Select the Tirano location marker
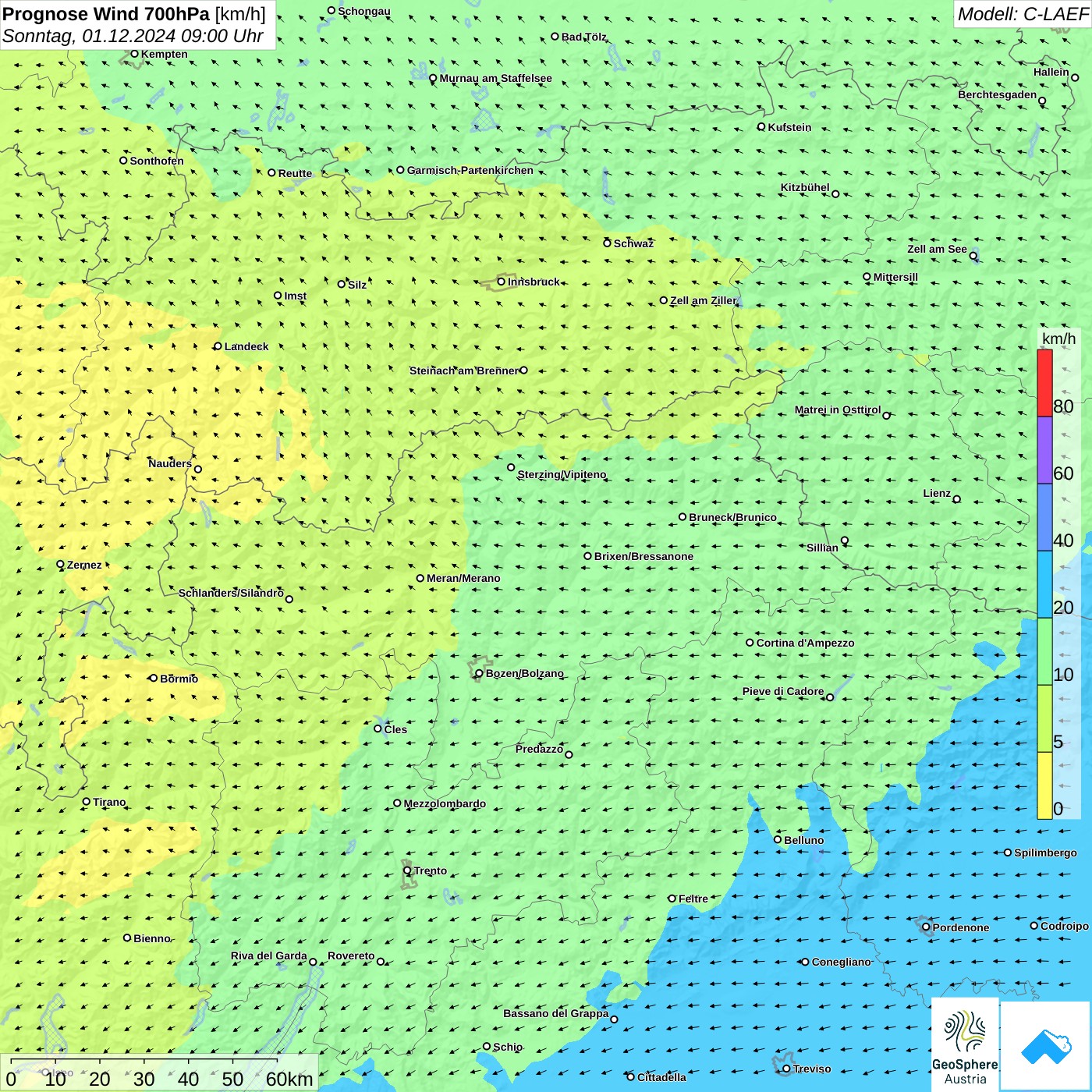Screen dimensions: 1092x1092 coord(87,801)
